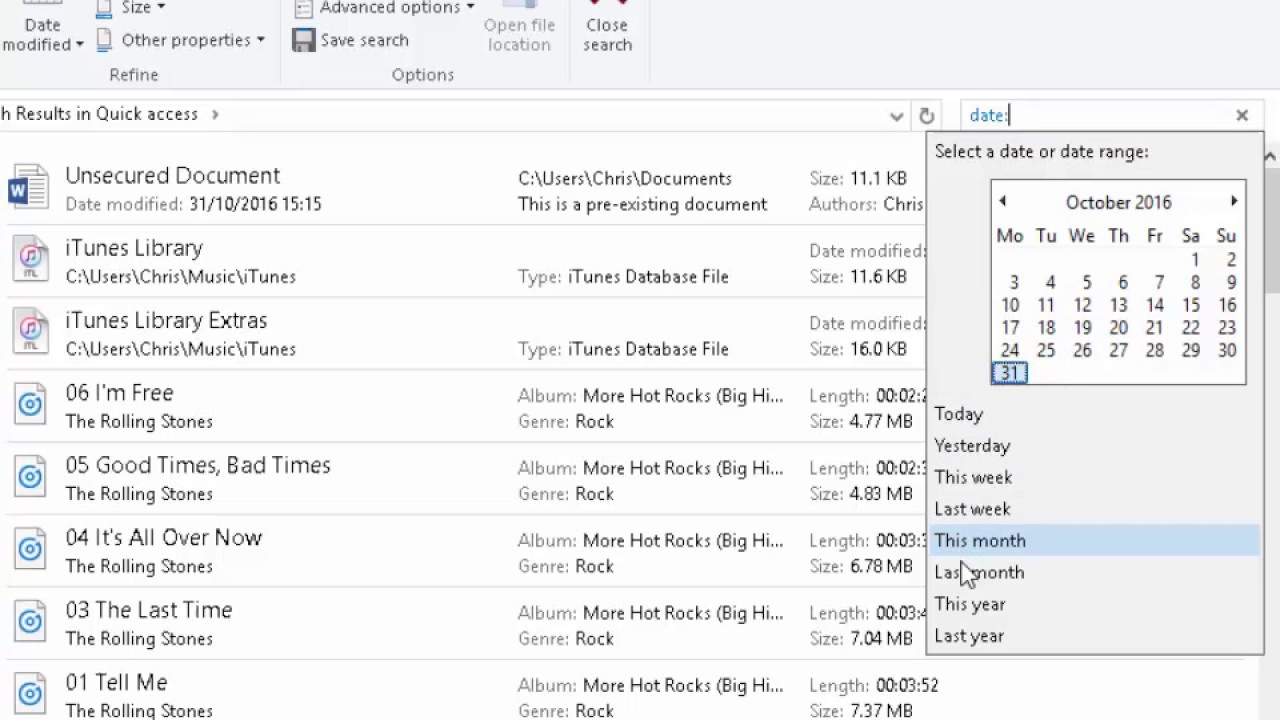
Task: Click in the date: search field
Action: 1100,116
